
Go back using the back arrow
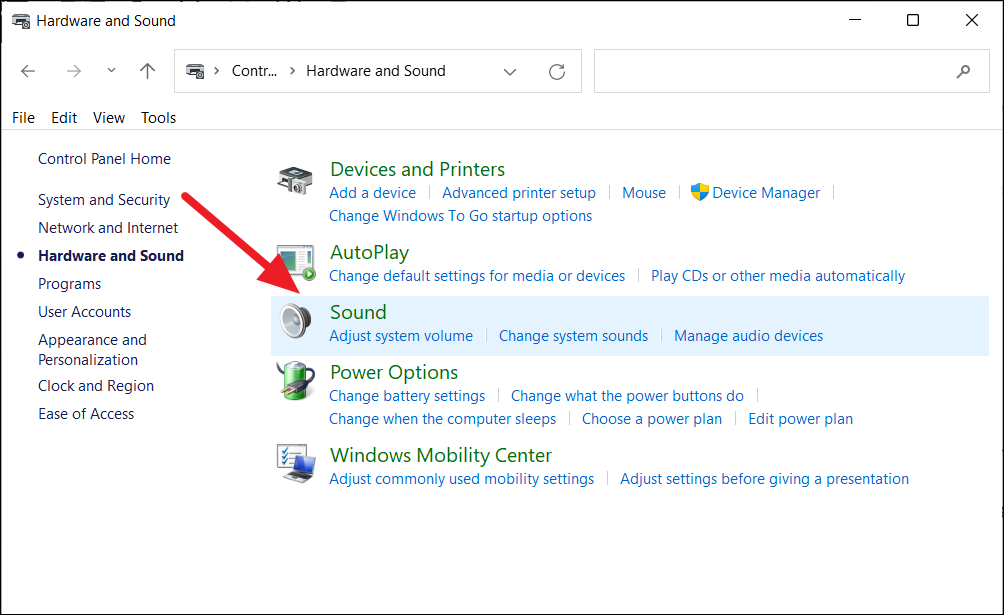(x=28, y=71)
